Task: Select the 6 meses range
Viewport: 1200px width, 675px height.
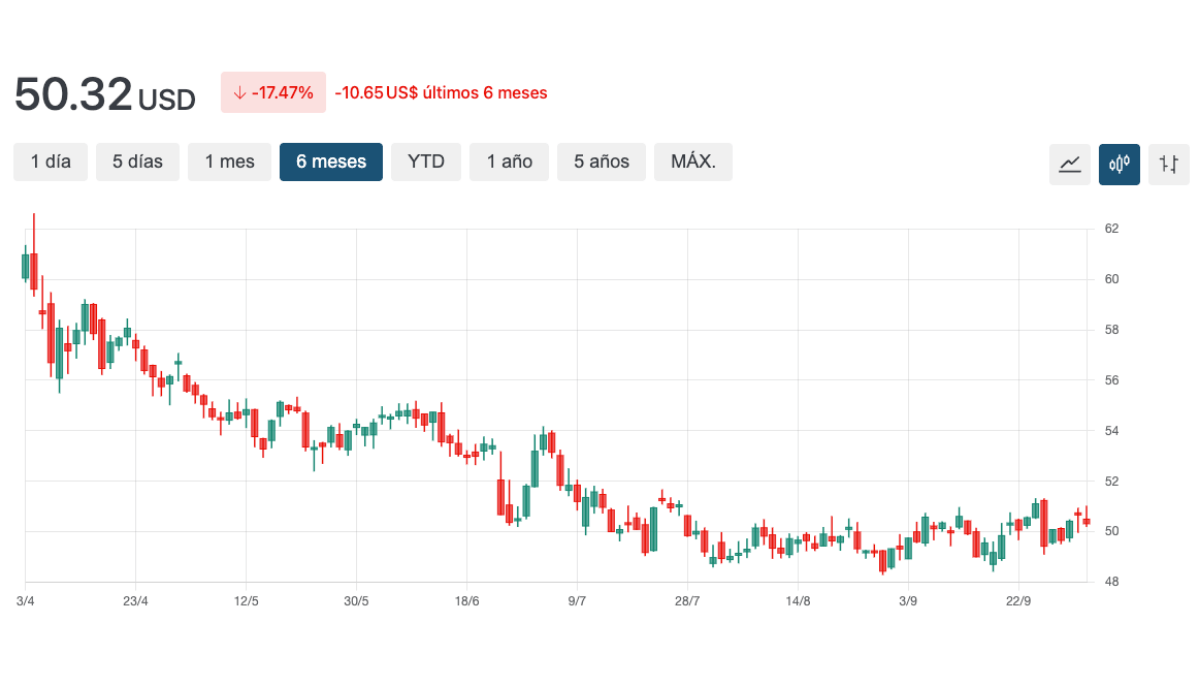Action: (331, 162)
